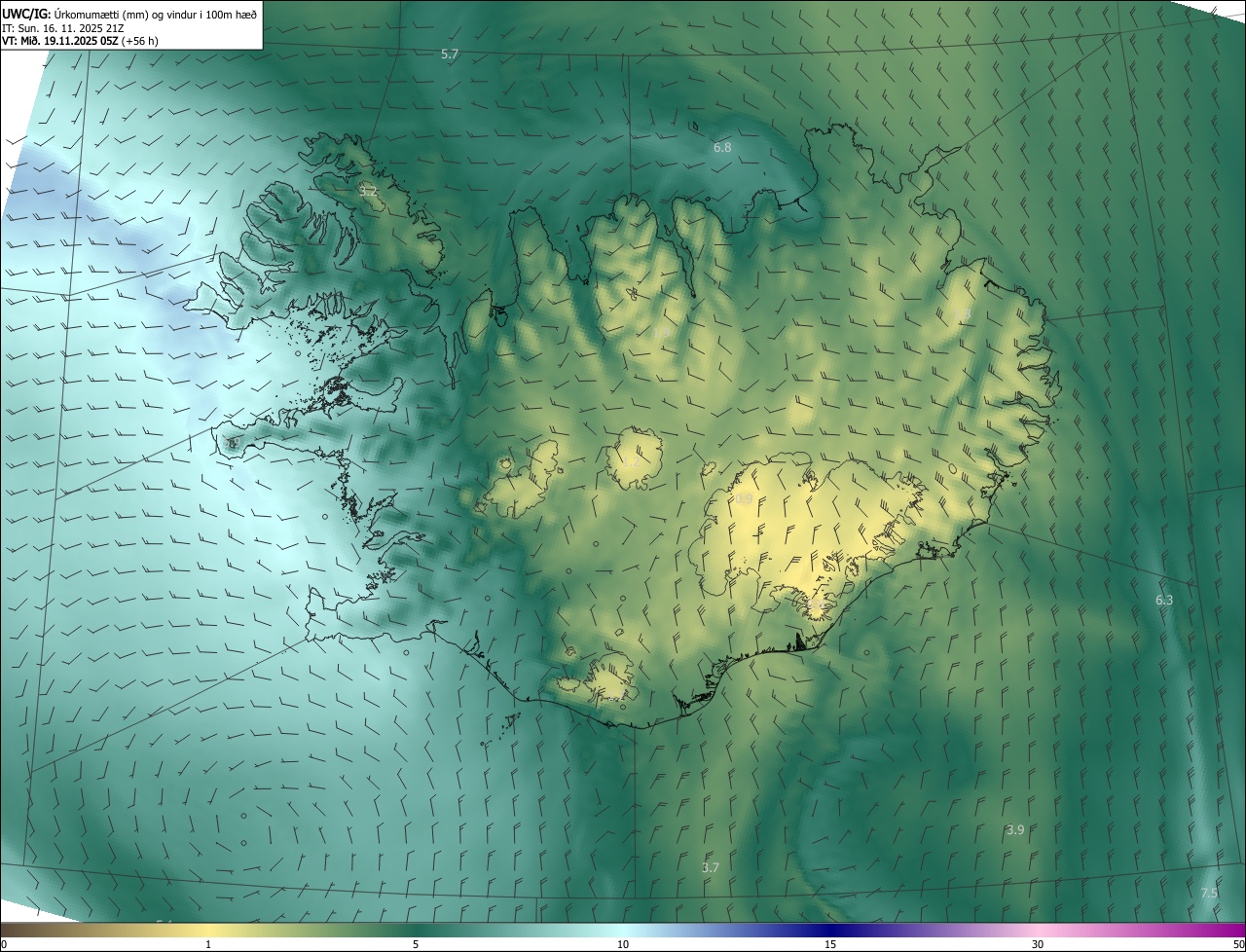Click the 50 tick label on the colour scale
Image resolution: width=1246 pixels, height=952 pixels.
[x=1239, y=945]
